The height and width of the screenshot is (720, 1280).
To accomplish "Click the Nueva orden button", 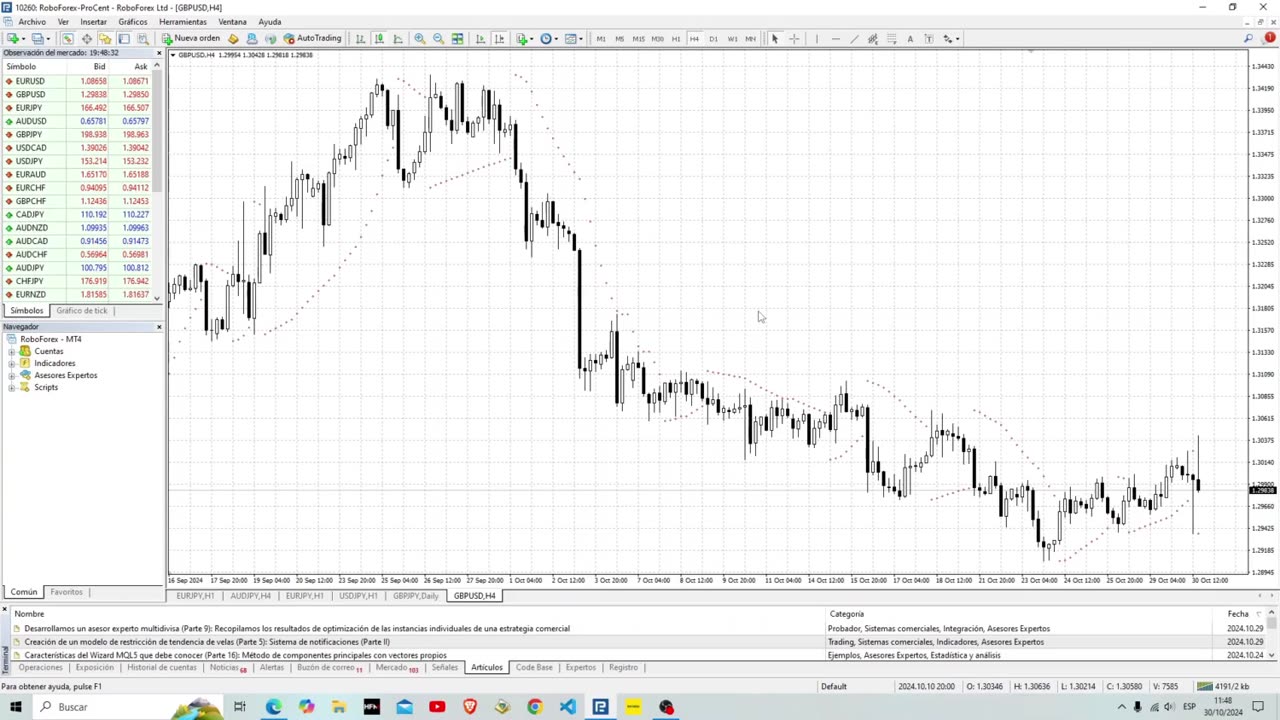I will pyautogui.click(x=190, y=38).
